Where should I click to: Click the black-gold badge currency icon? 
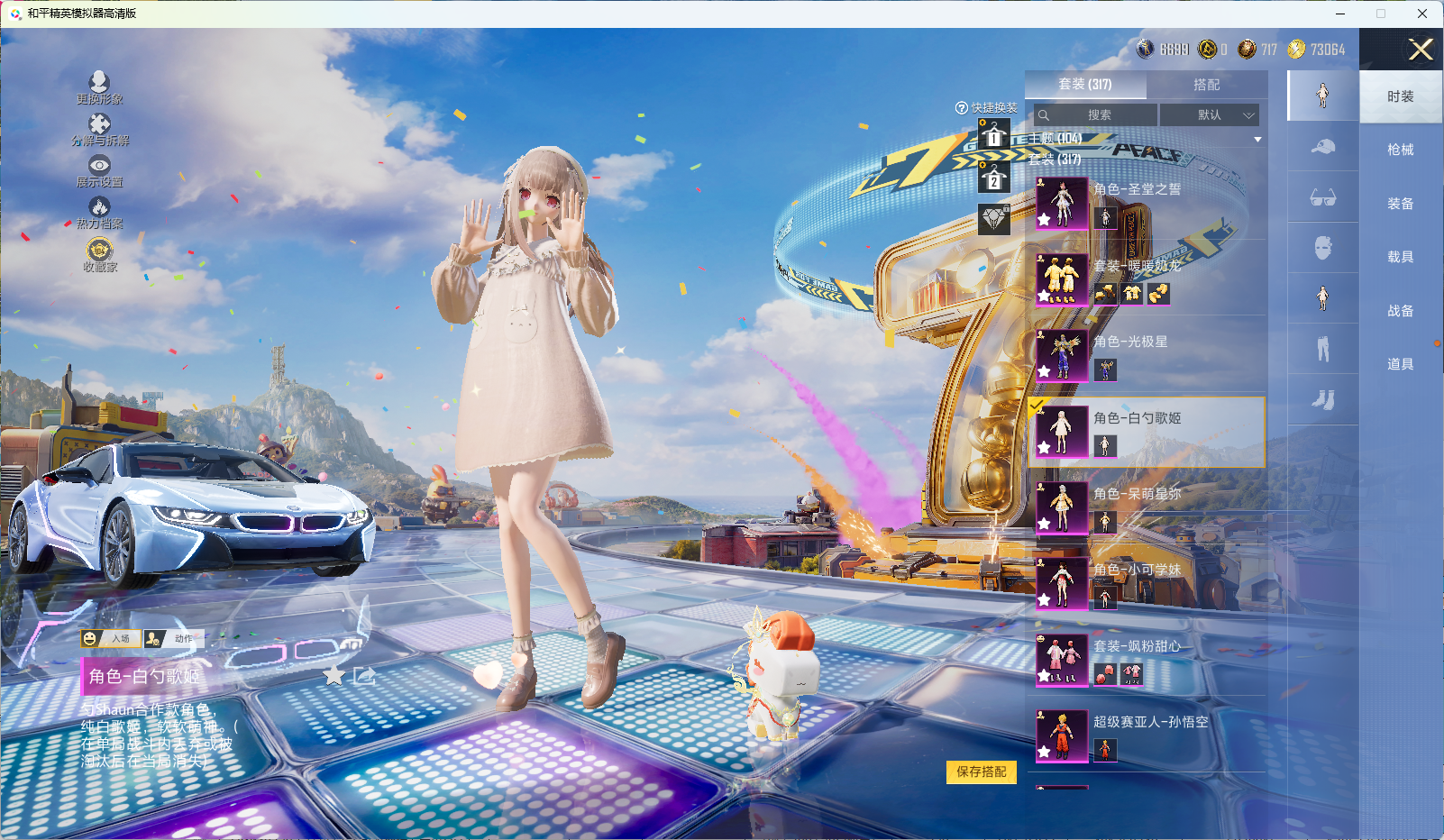pyautogui.click(x=1208, y=49)
